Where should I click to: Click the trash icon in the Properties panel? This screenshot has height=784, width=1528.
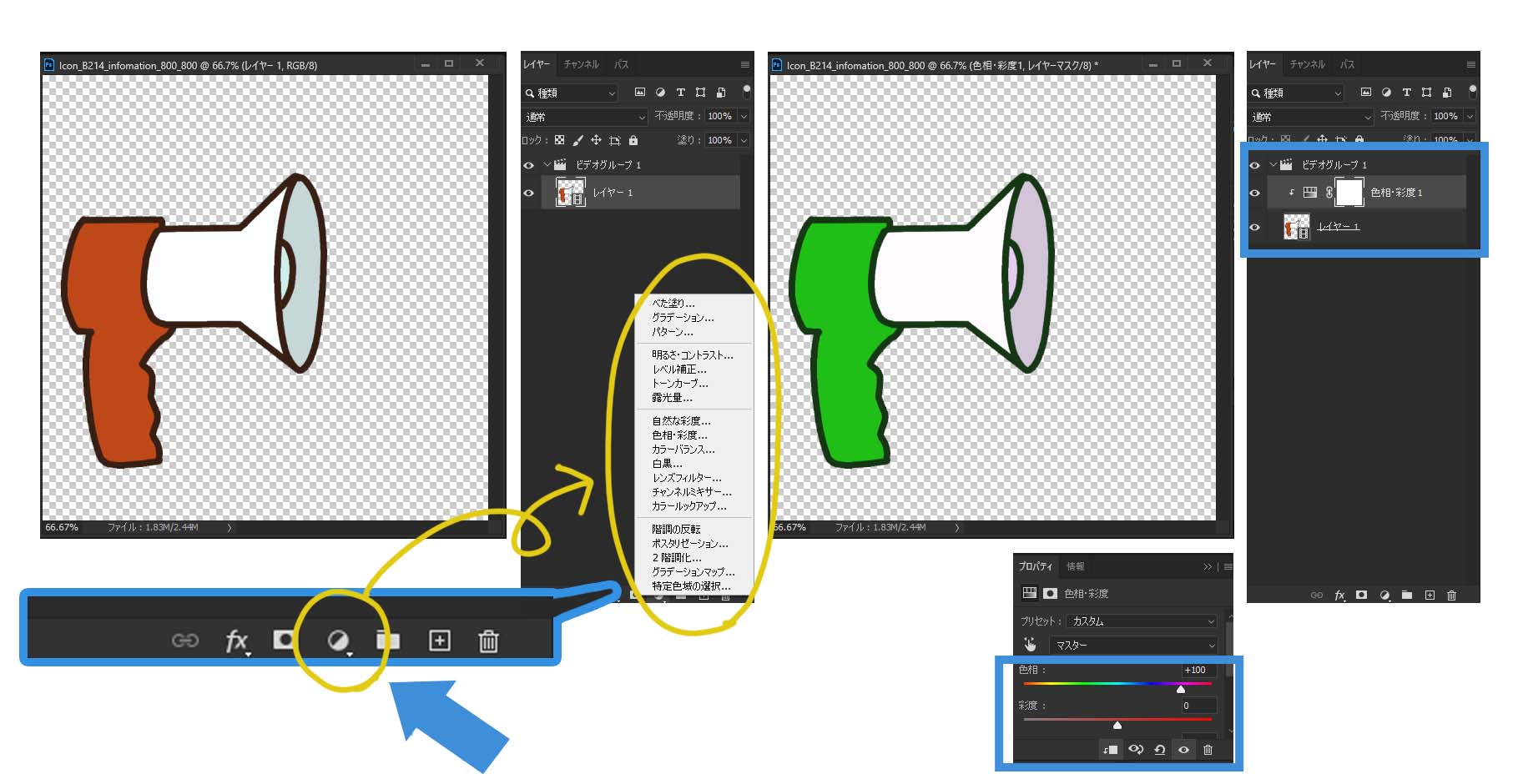pos(1208,750)
